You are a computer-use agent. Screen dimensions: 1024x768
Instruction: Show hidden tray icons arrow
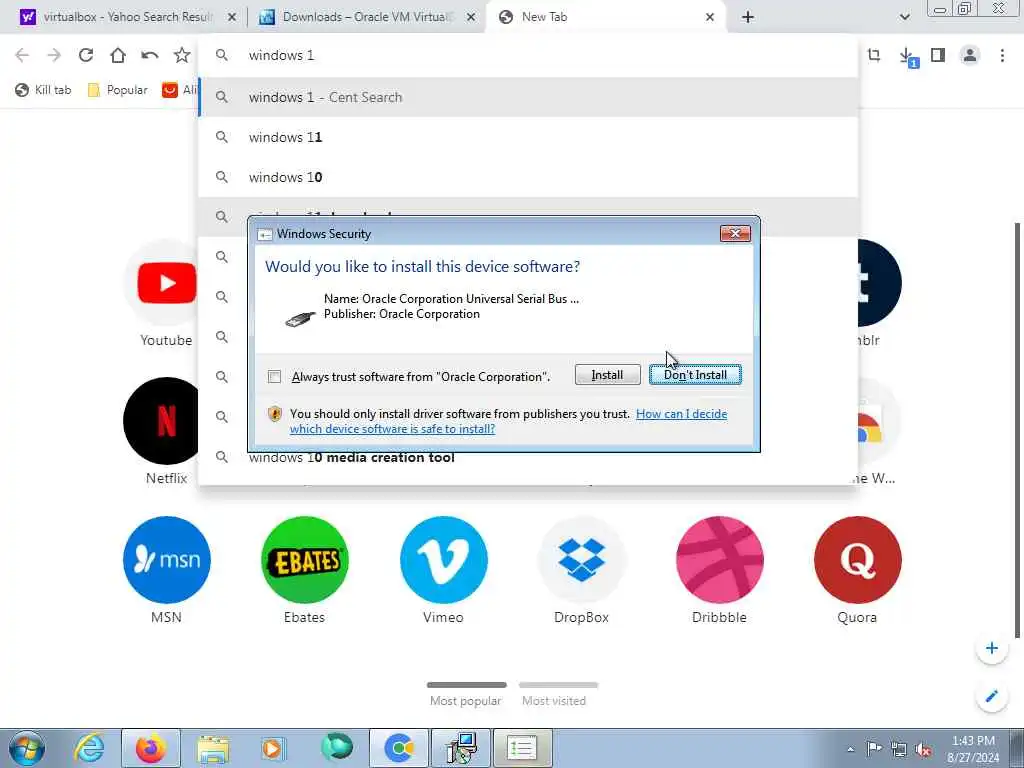tap(850, 749)
